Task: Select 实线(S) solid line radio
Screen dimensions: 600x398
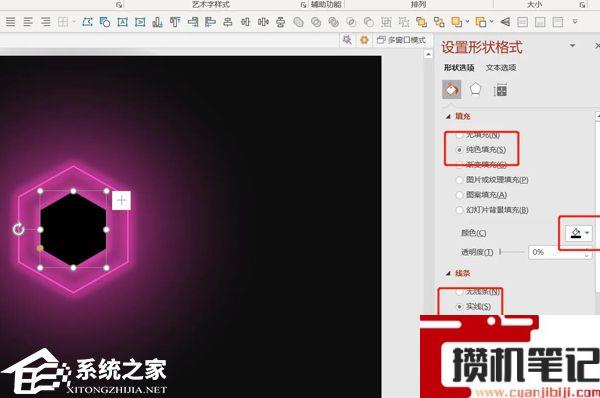Action: click(474, 307)
